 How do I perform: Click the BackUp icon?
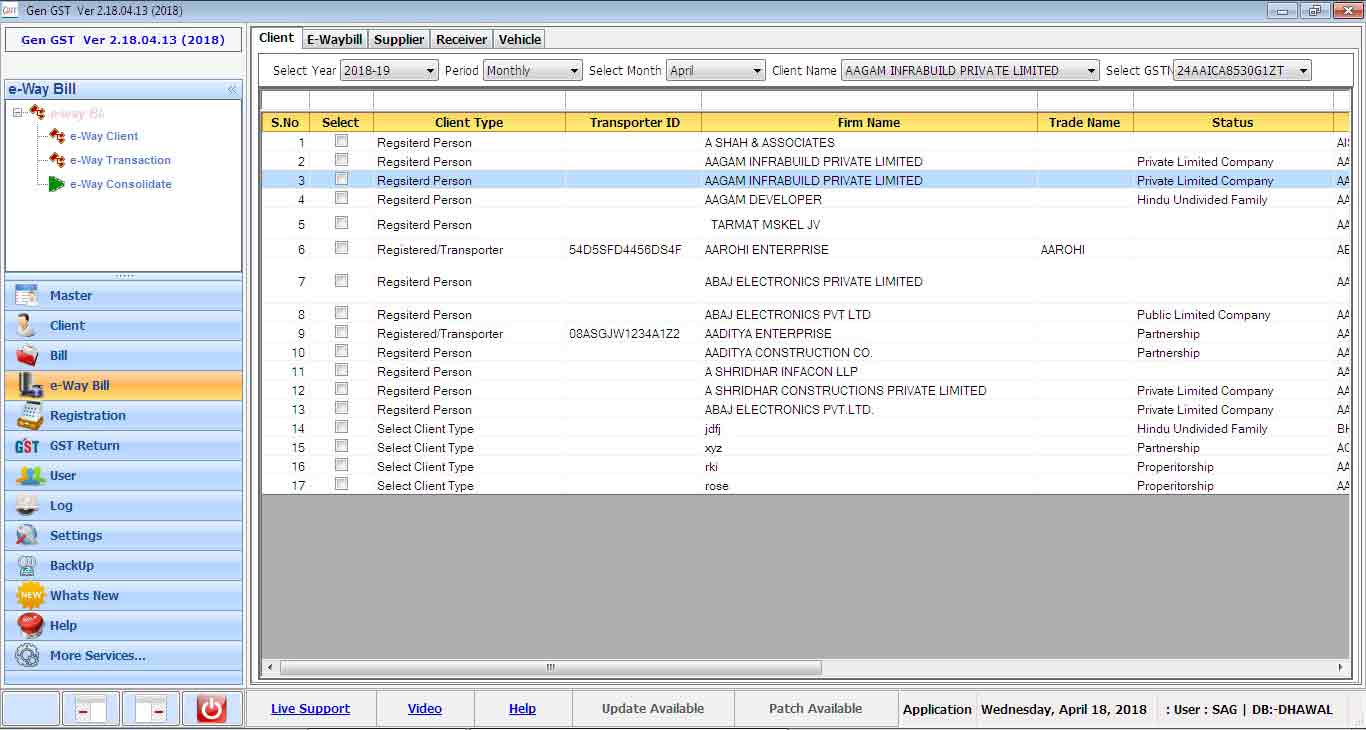(x=28, y=566)
